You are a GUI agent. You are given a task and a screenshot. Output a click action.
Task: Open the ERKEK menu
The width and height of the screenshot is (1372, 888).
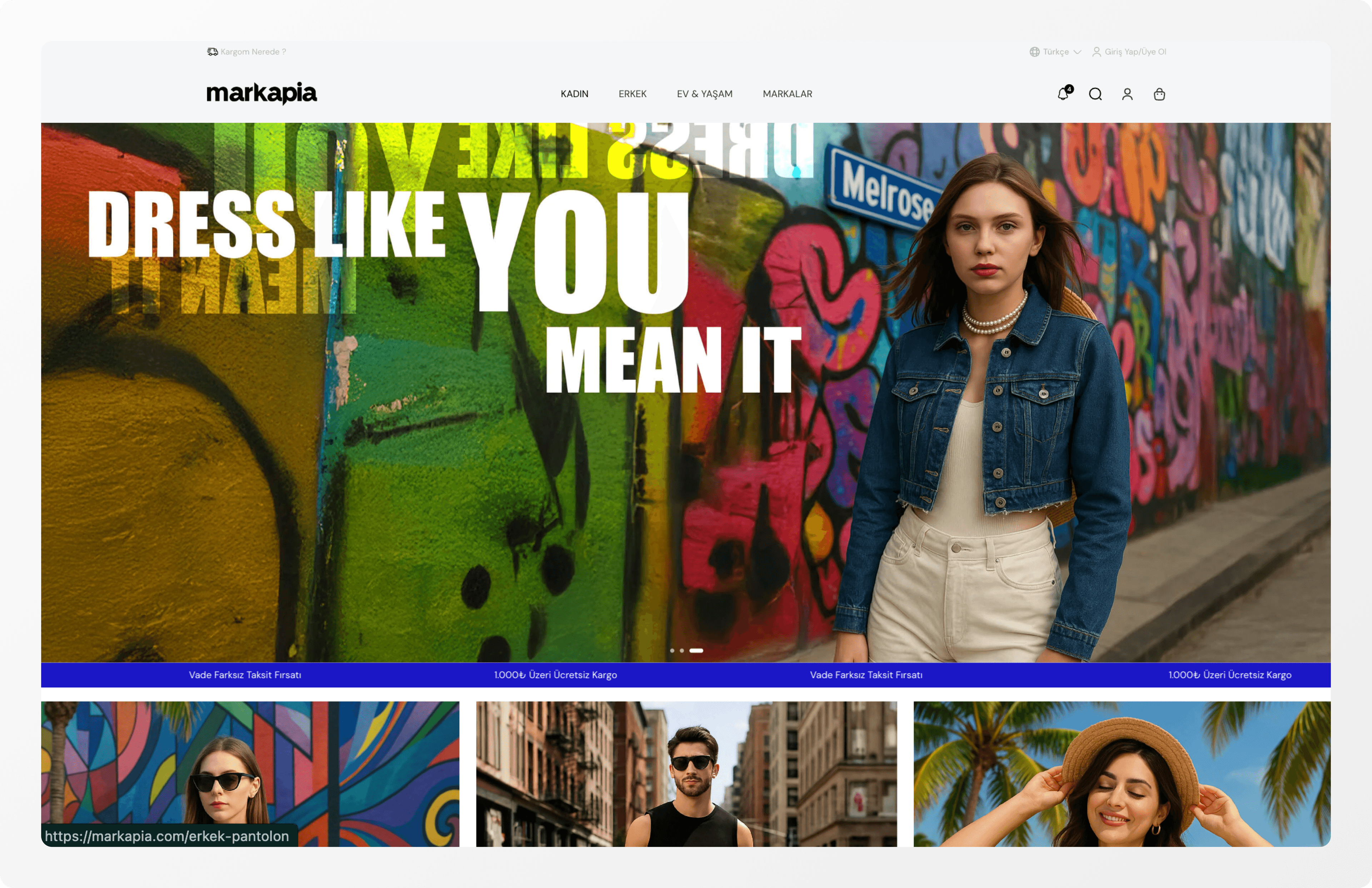point(632,94)
